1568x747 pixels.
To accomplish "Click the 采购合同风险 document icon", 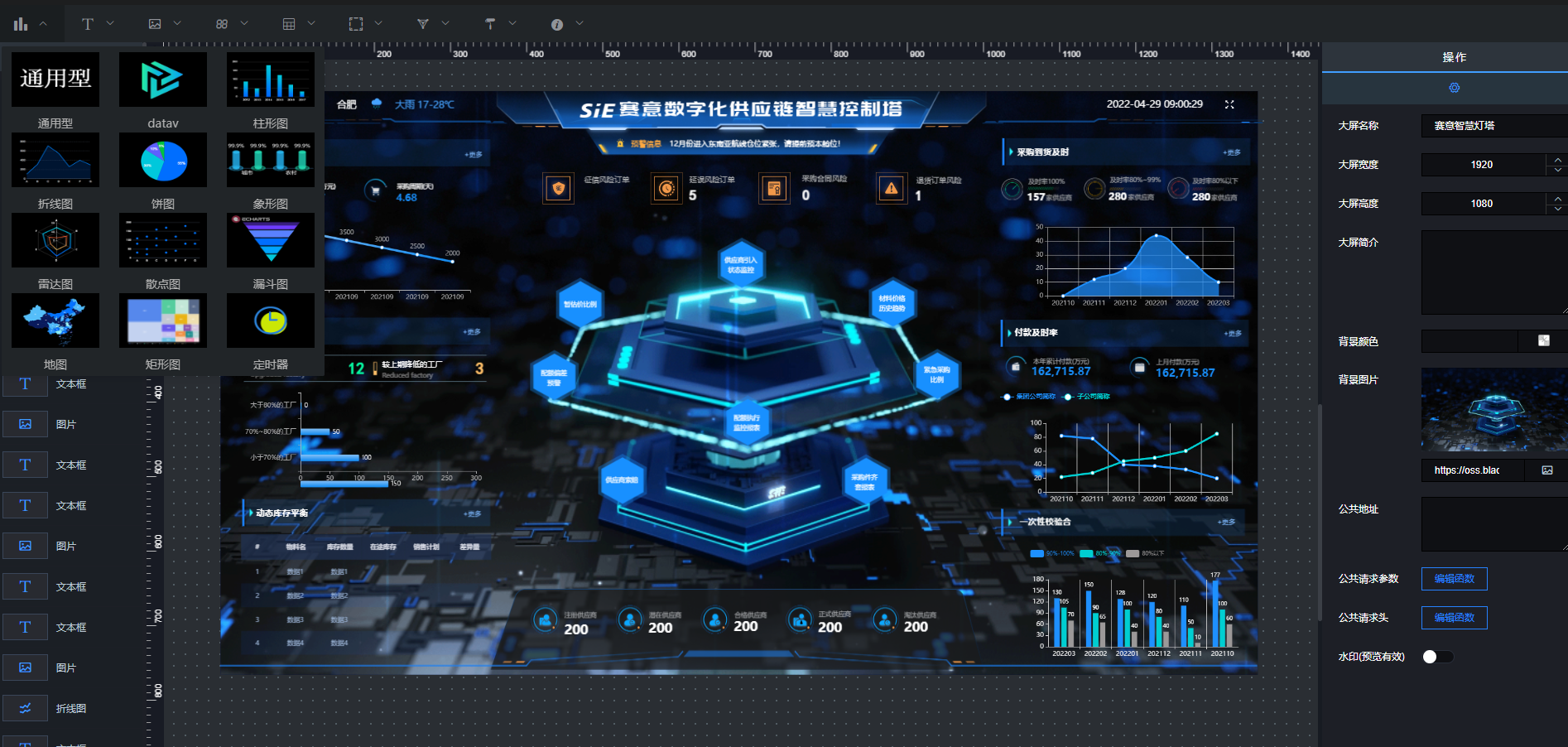I will point(774,189).
